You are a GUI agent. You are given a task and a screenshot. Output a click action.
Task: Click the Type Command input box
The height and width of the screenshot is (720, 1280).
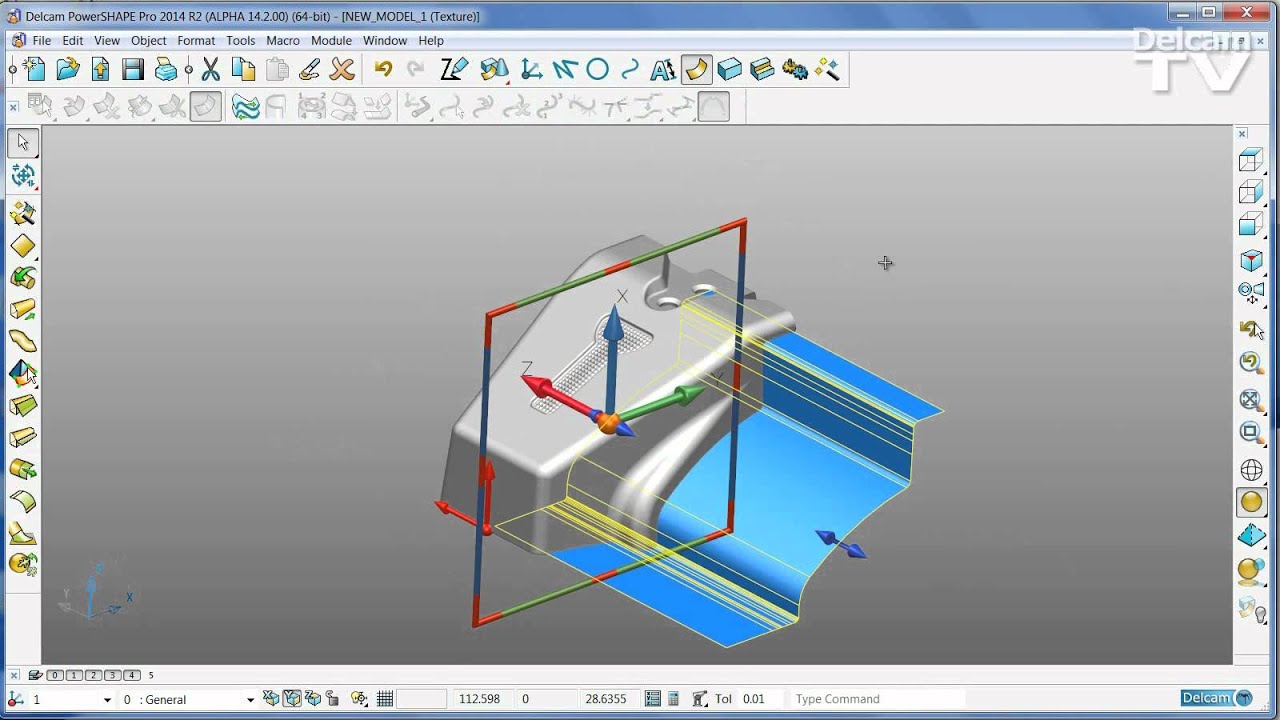[877, 699]
